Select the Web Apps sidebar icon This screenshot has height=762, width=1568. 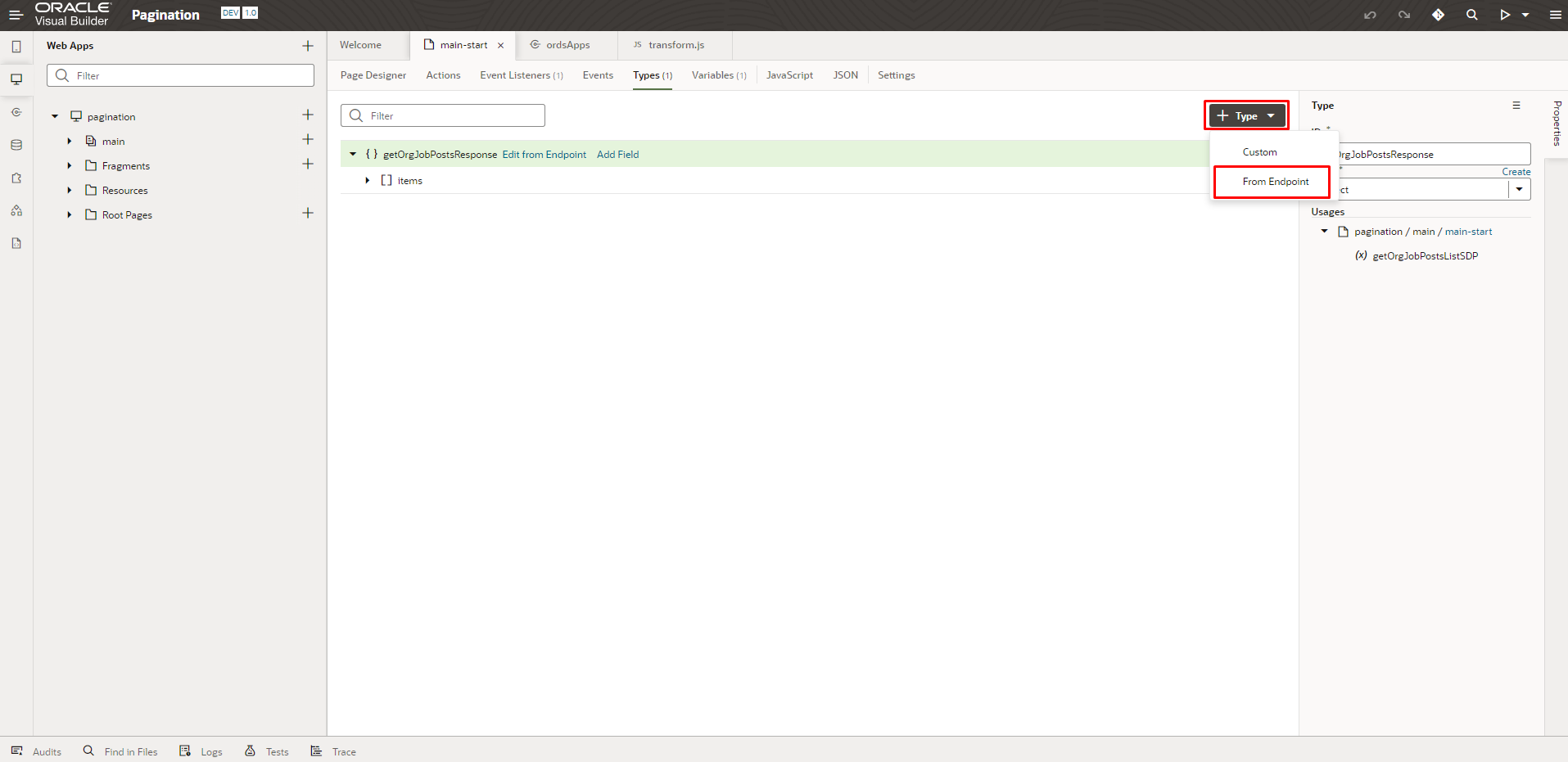click(16, 79)
